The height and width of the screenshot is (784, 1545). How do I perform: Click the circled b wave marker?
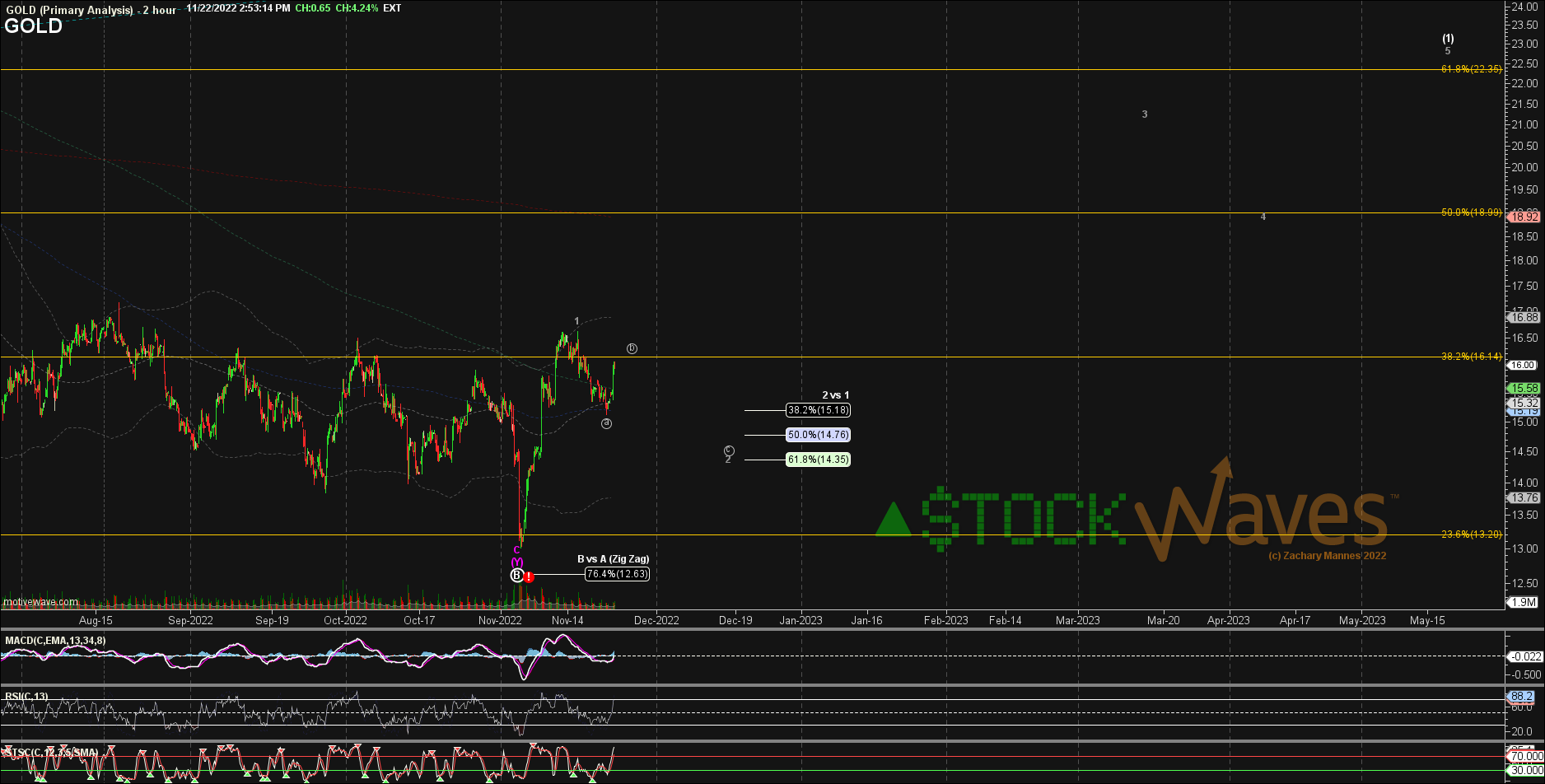[x=632, y=348]
